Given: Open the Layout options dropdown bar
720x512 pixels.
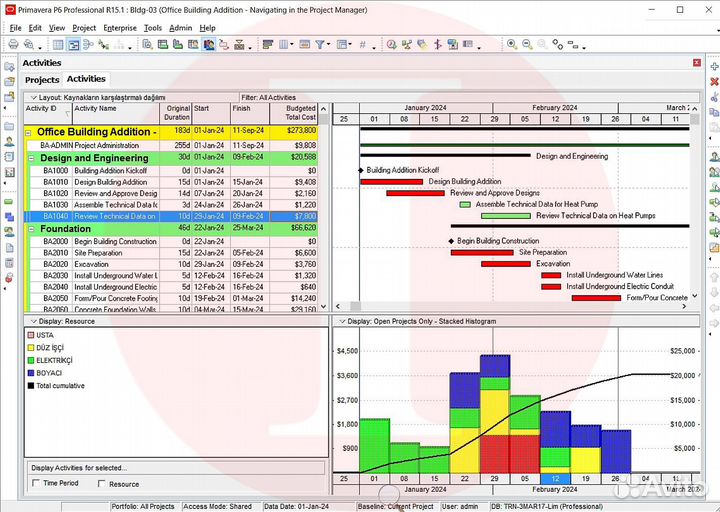Looking at the screenshot, I should (131, 97).
